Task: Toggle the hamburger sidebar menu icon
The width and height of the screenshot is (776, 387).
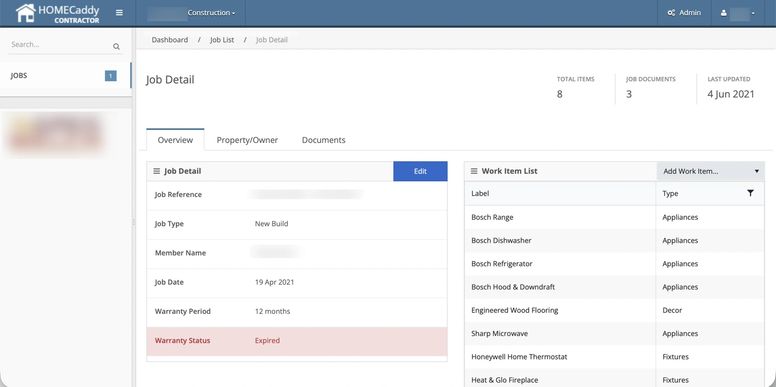Action: (x=119, y=13)
